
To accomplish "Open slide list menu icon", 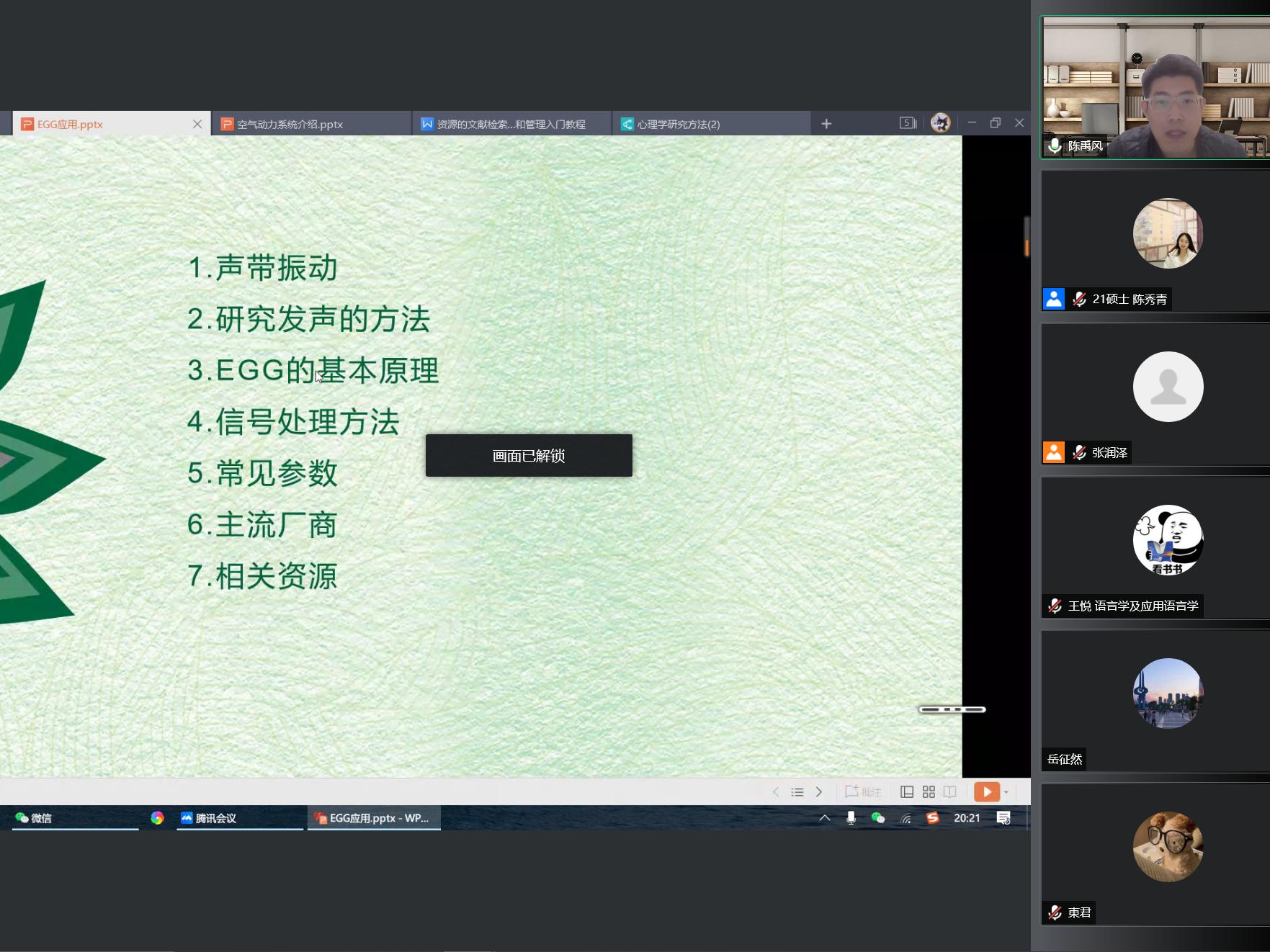I will (x=797, y=792).
